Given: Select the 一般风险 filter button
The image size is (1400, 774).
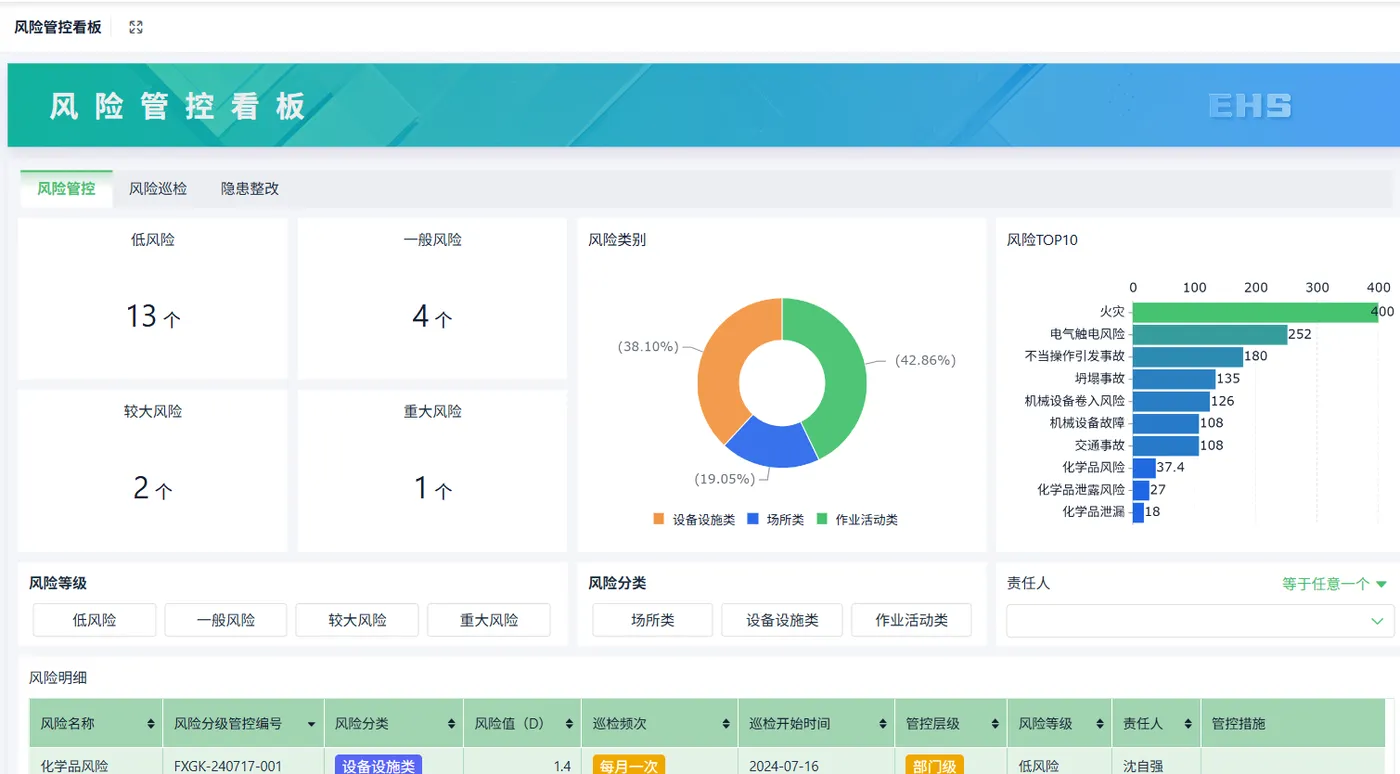Looking at the screenshot, I should tap(226, 620).
